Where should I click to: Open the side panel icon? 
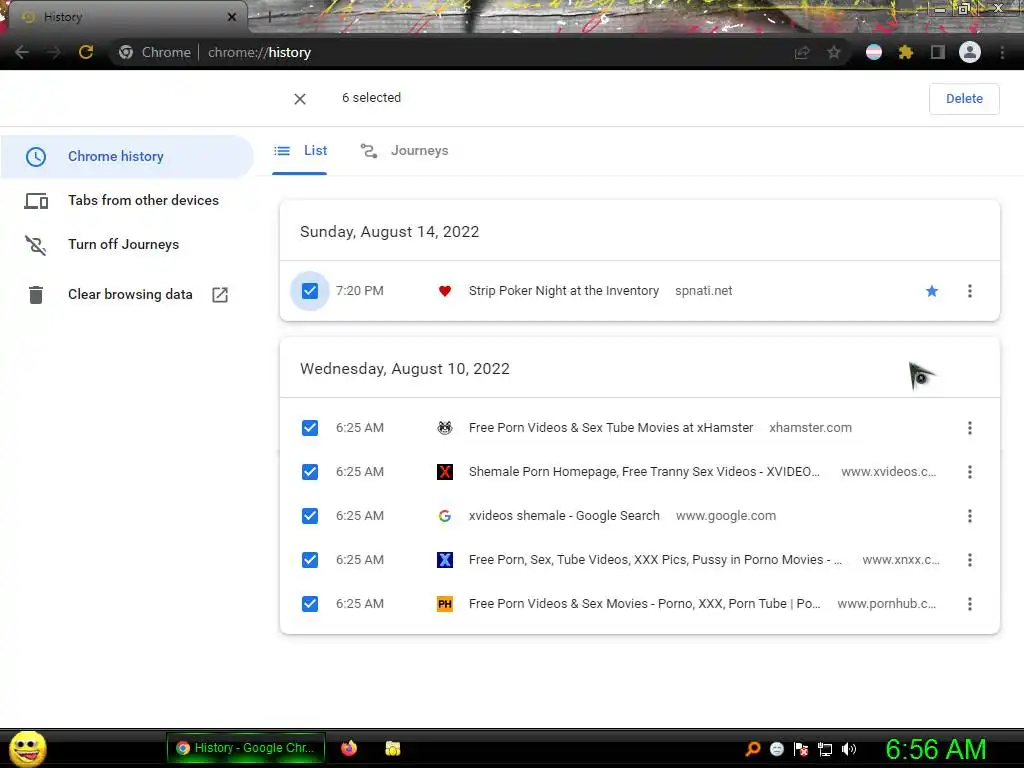[938, 52]
